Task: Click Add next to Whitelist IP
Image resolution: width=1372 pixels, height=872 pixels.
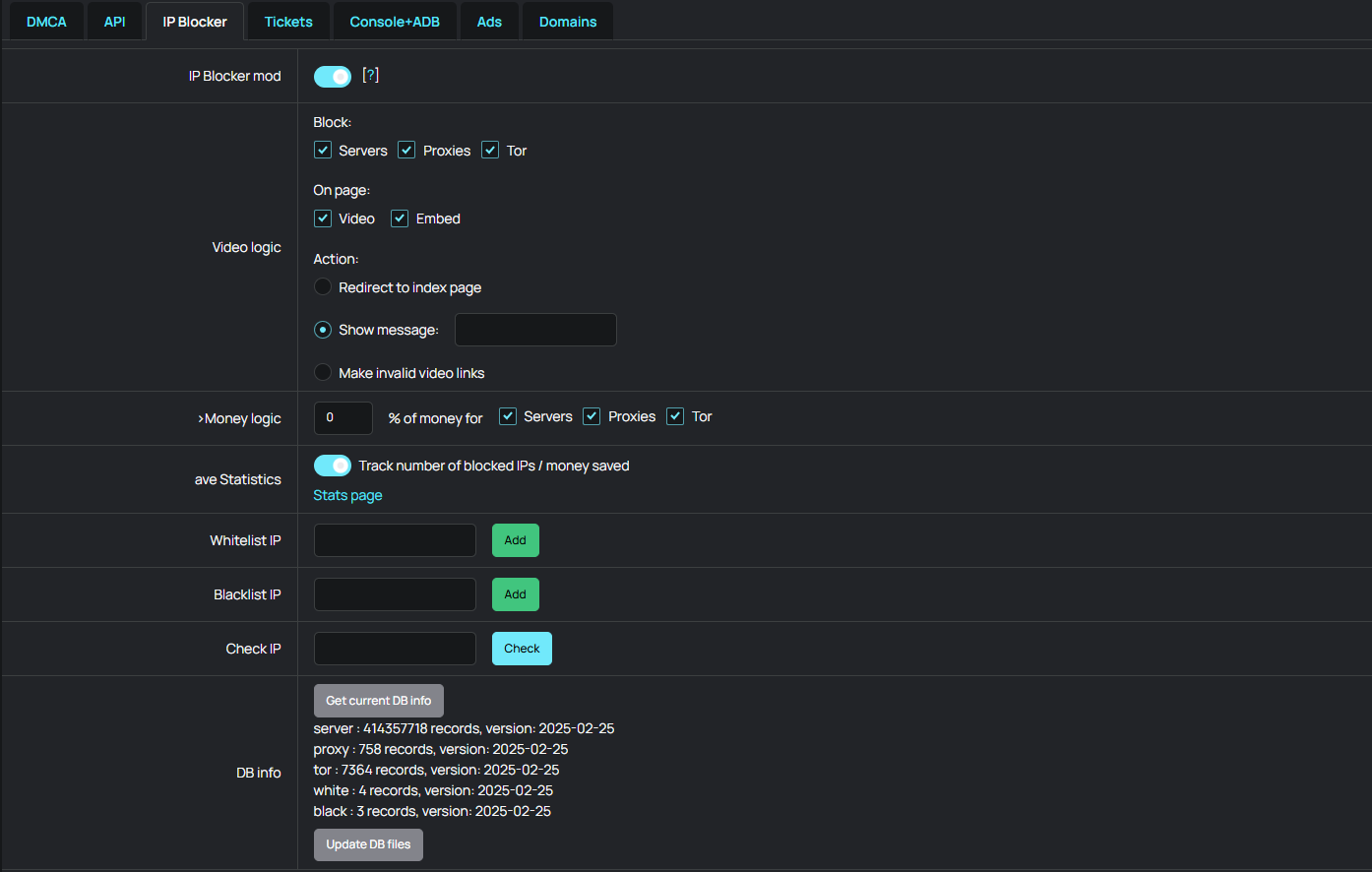Action: click(515, 540)
